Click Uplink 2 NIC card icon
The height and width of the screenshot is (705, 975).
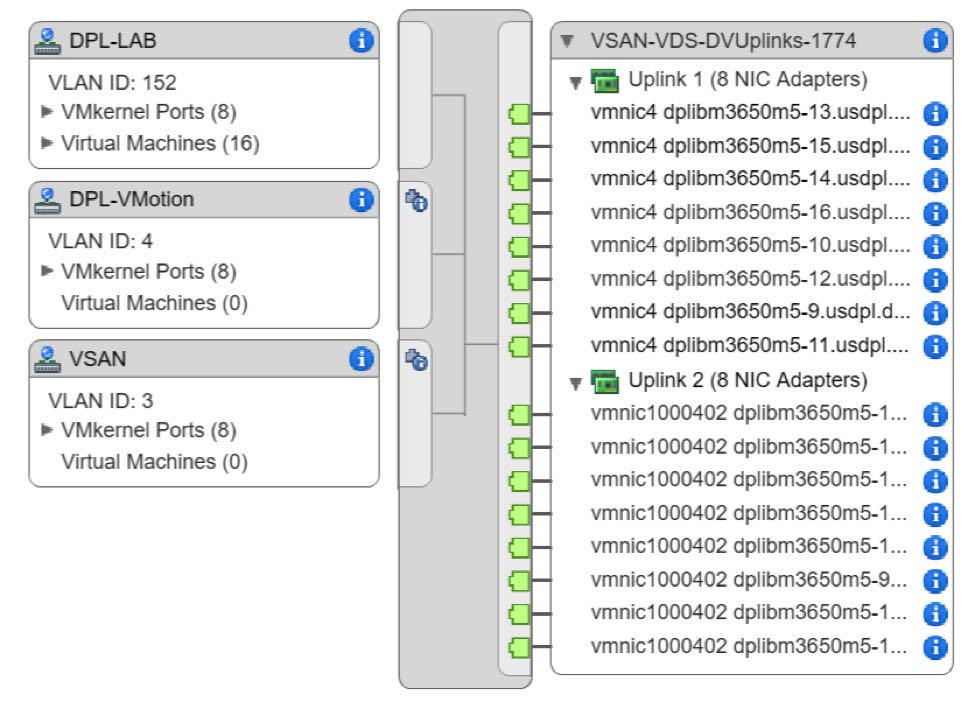click(x=605, y=382)
